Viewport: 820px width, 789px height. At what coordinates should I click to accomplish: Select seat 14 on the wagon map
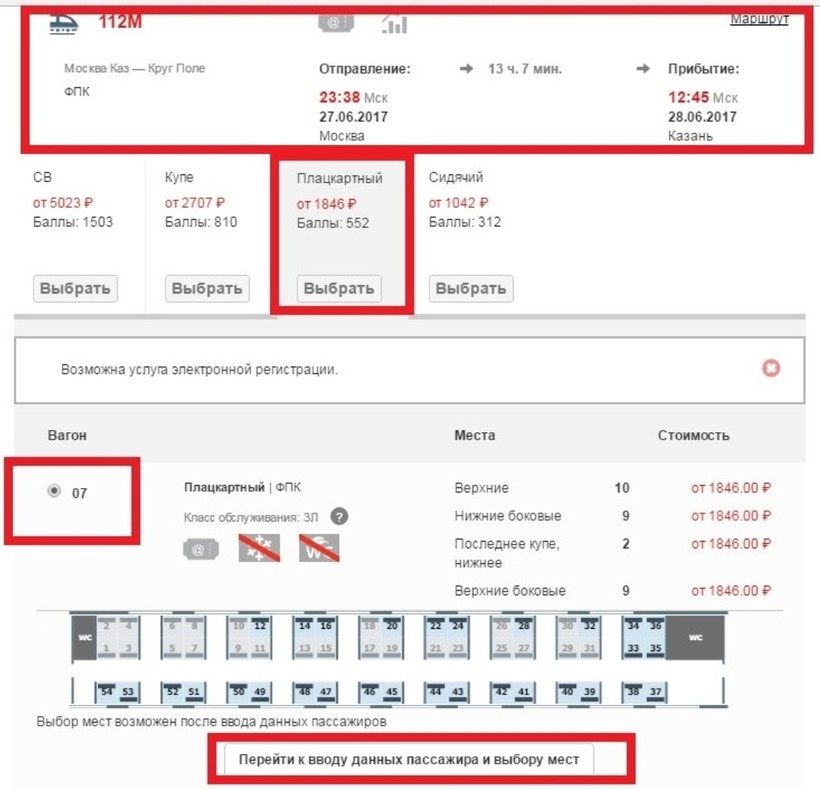304,626
